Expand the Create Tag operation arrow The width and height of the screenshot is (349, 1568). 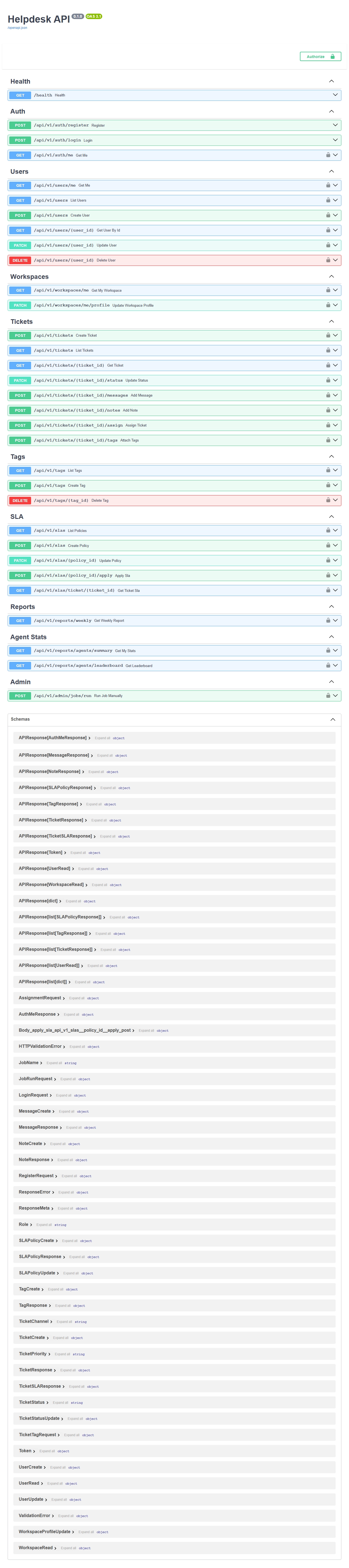335,485
